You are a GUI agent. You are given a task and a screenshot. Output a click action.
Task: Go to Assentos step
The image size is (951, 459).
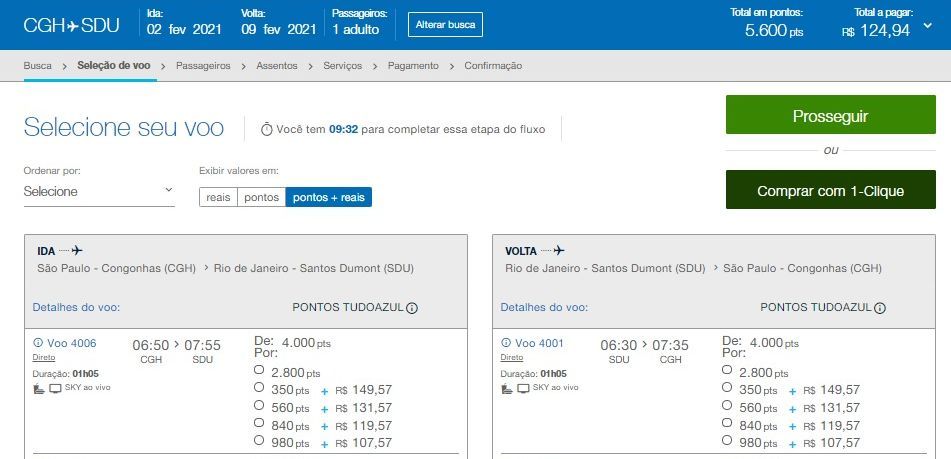coord(277,66)
